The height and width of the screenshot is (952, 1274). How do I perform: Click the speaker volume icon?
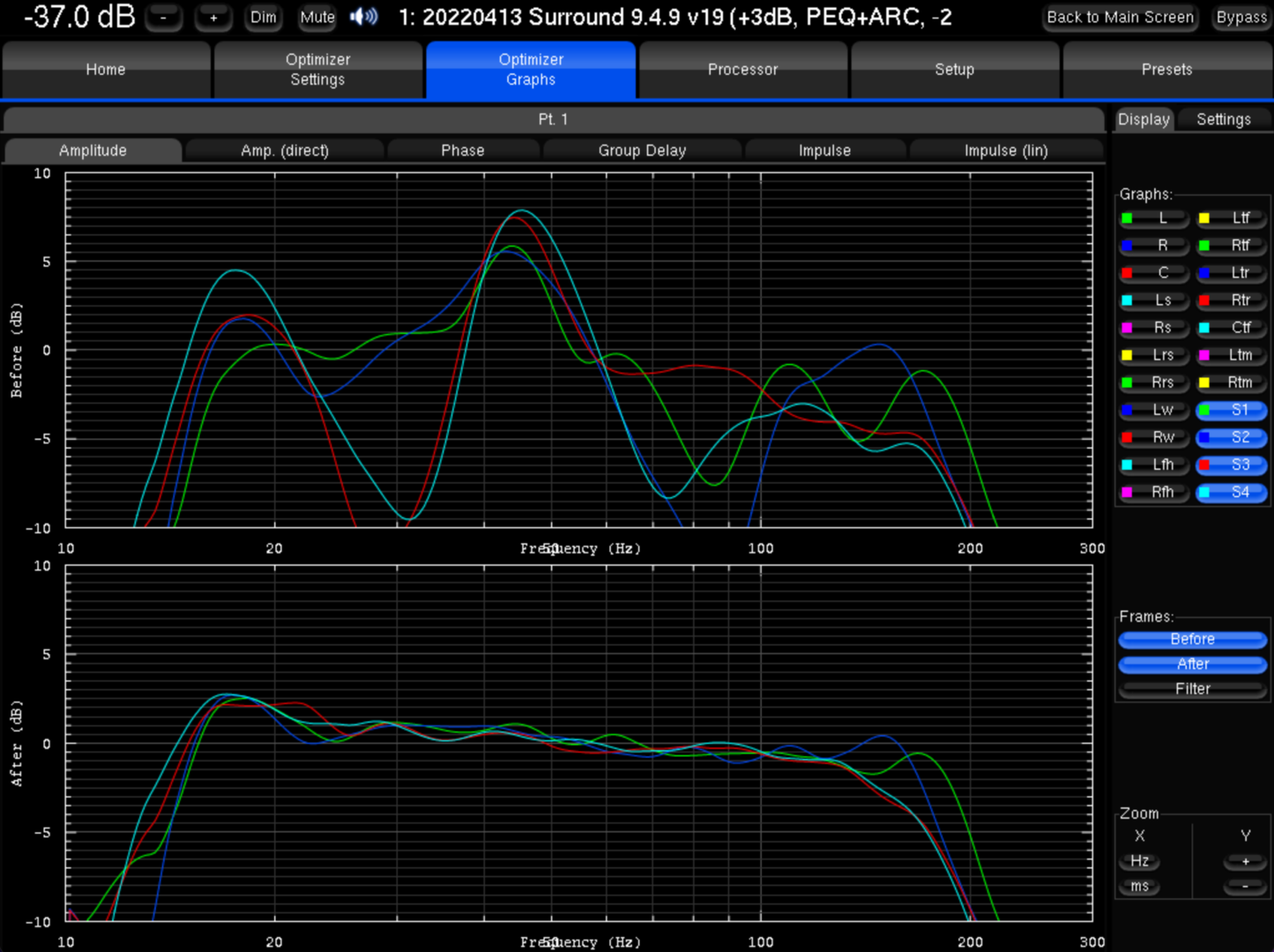363,17
